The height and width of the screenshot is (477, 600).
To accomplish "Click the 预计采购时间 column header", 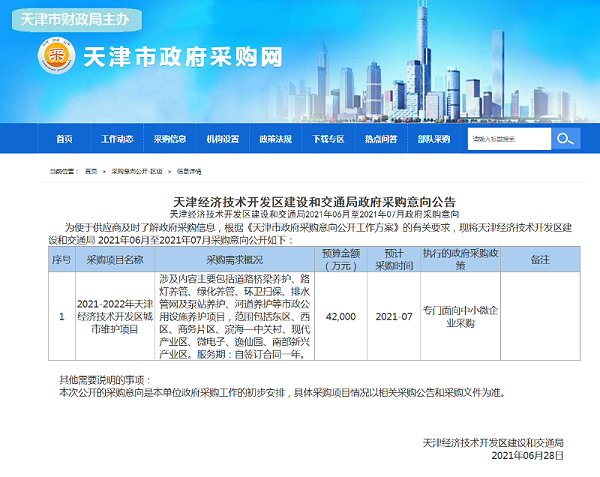I will tap(394, 260).
